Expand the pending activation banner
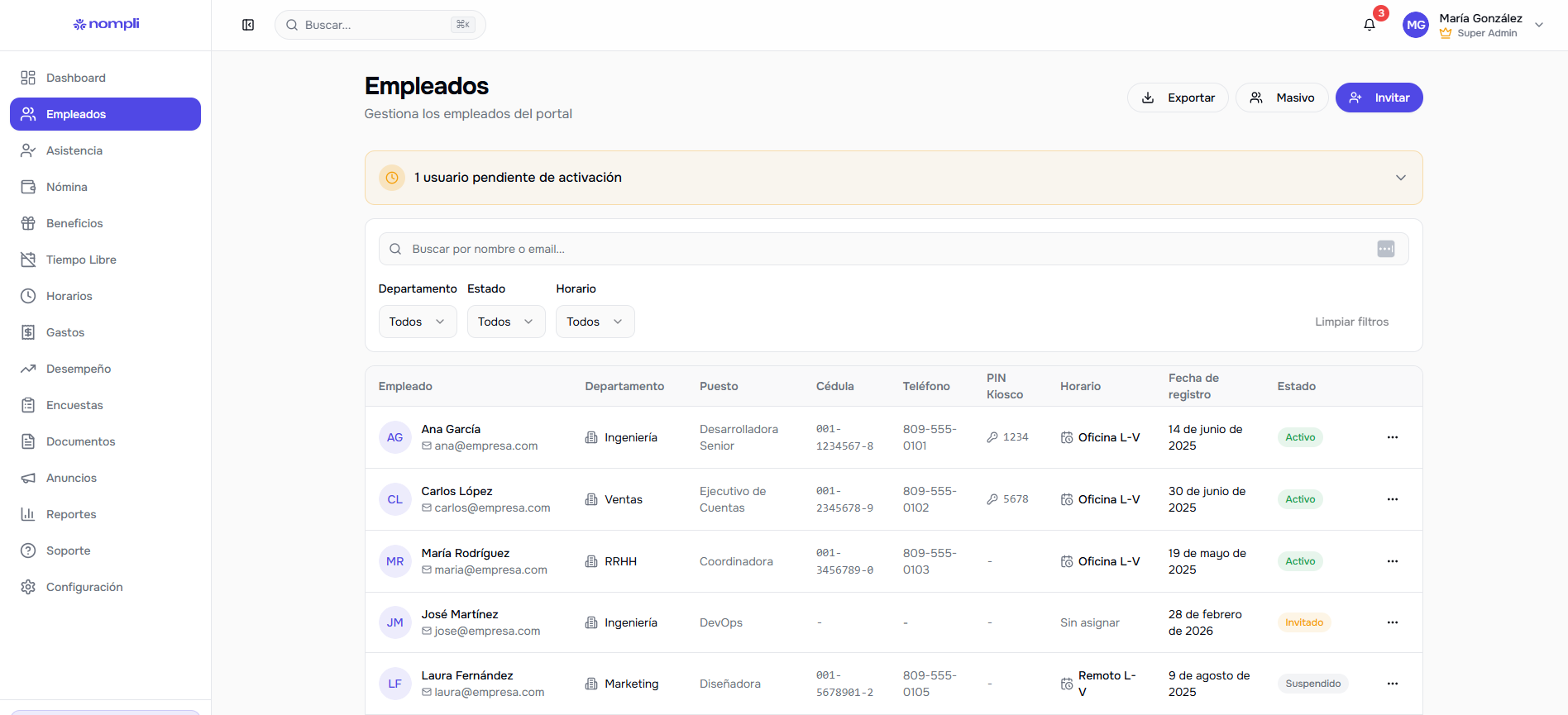The height and width of the screenshot is (715, 1568). [1401, 178]
